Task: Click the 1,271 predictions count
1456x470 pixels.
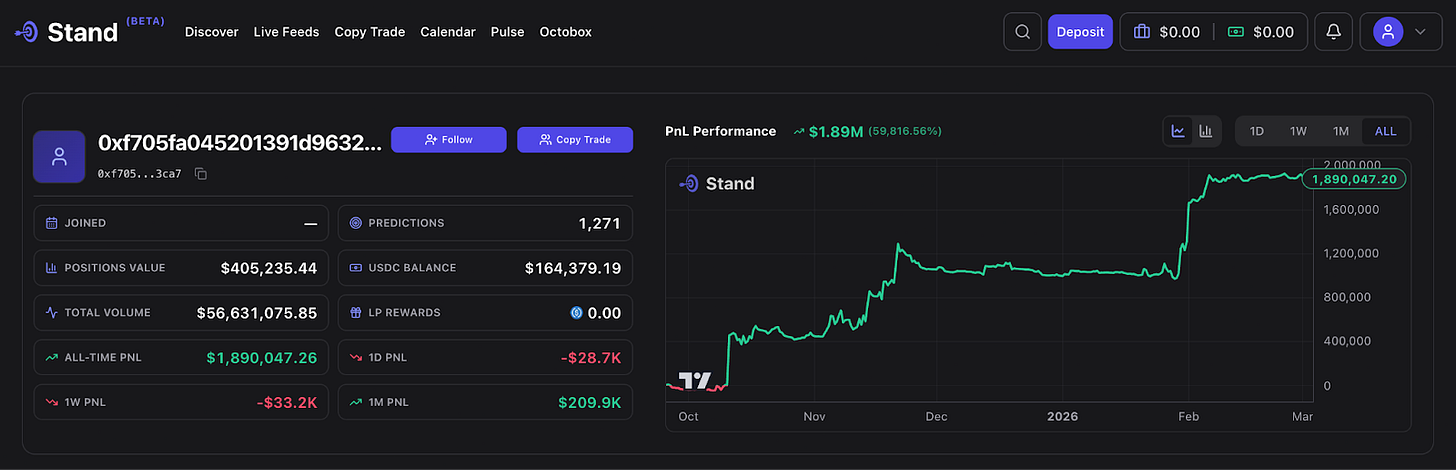Action: pyautogui.click(x=600, y=223)
